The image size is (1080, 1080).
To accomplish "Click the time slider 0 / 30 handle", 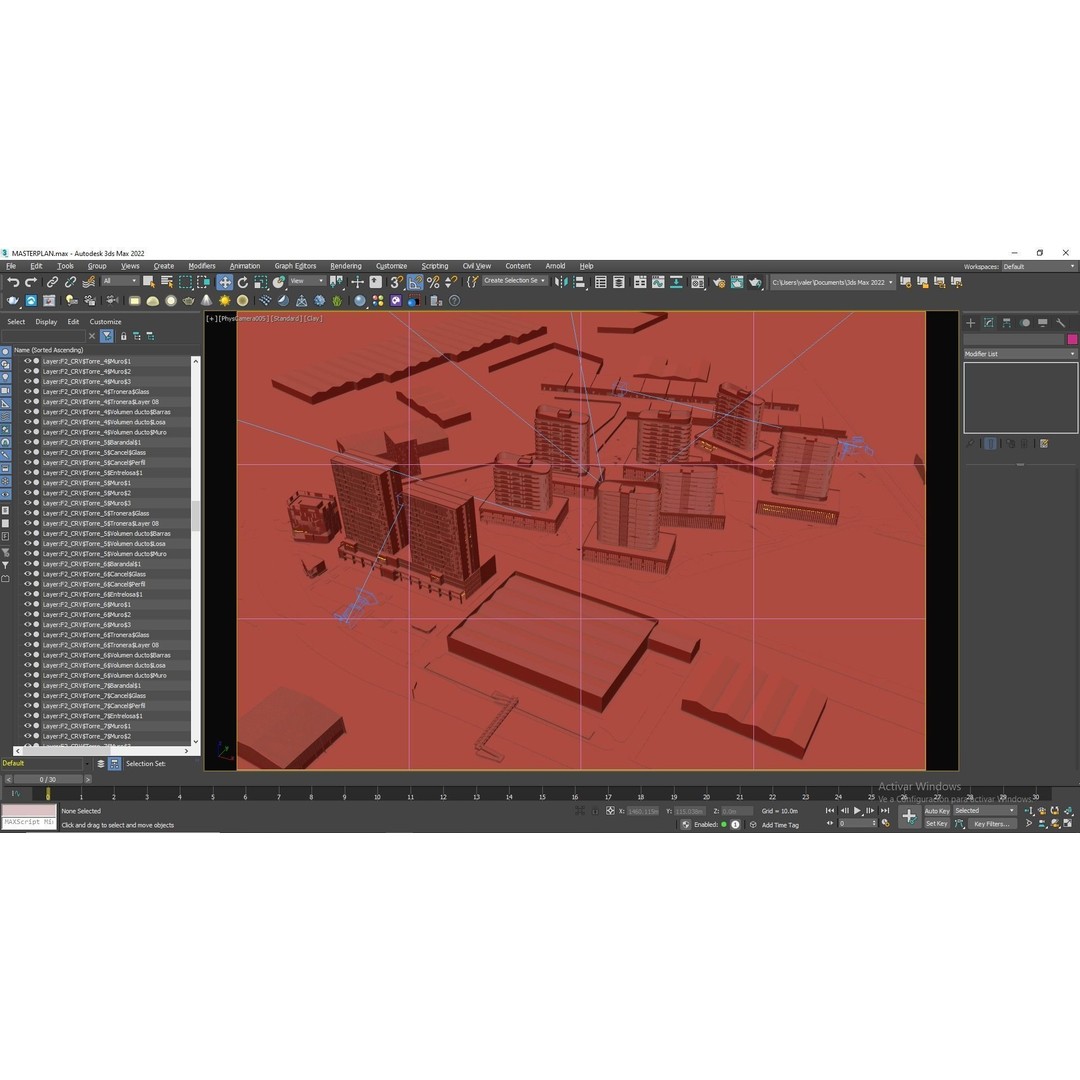I will (48, 779).
